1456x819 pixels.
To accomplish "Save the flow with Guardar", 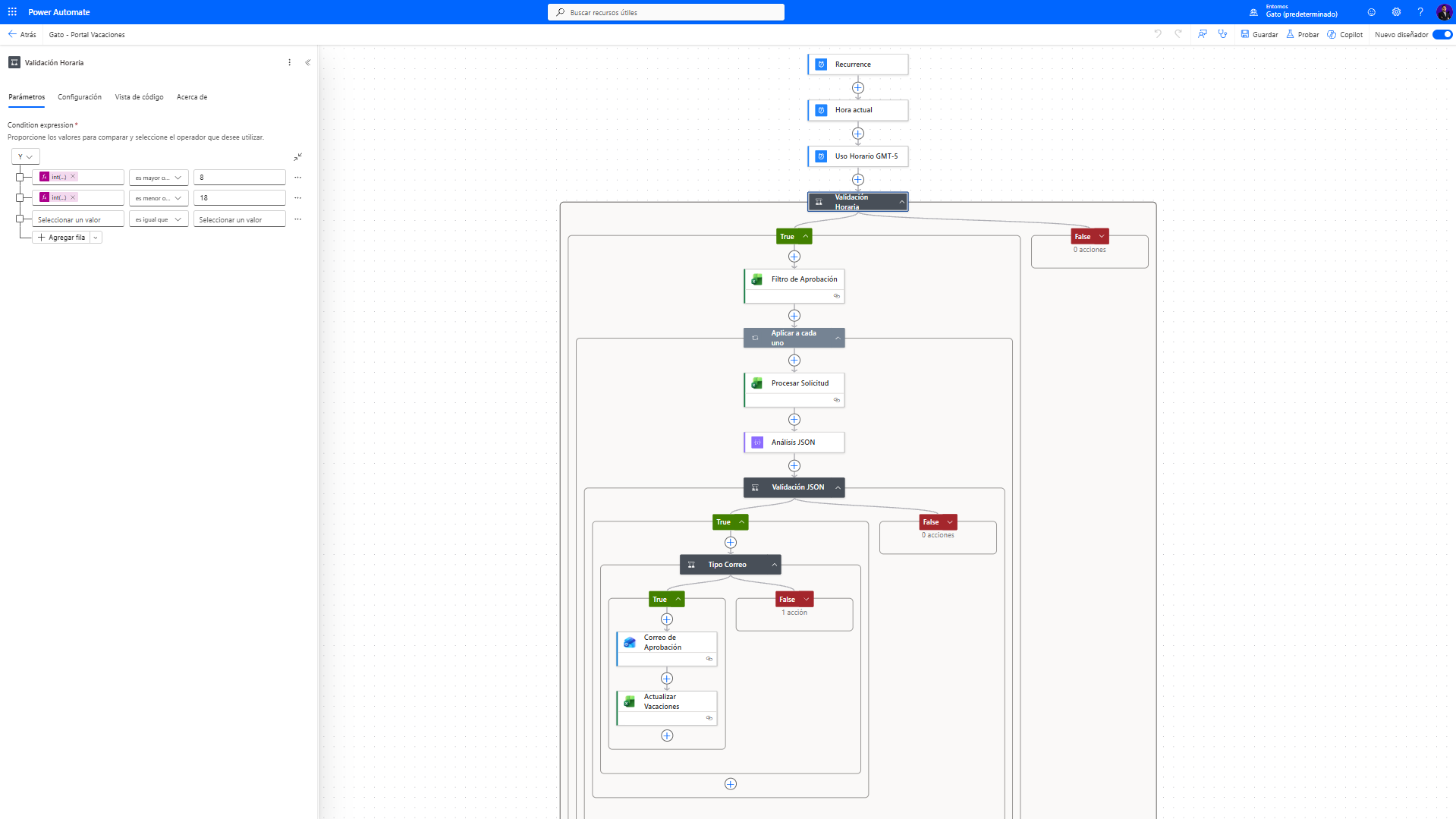I will 1259,34.
